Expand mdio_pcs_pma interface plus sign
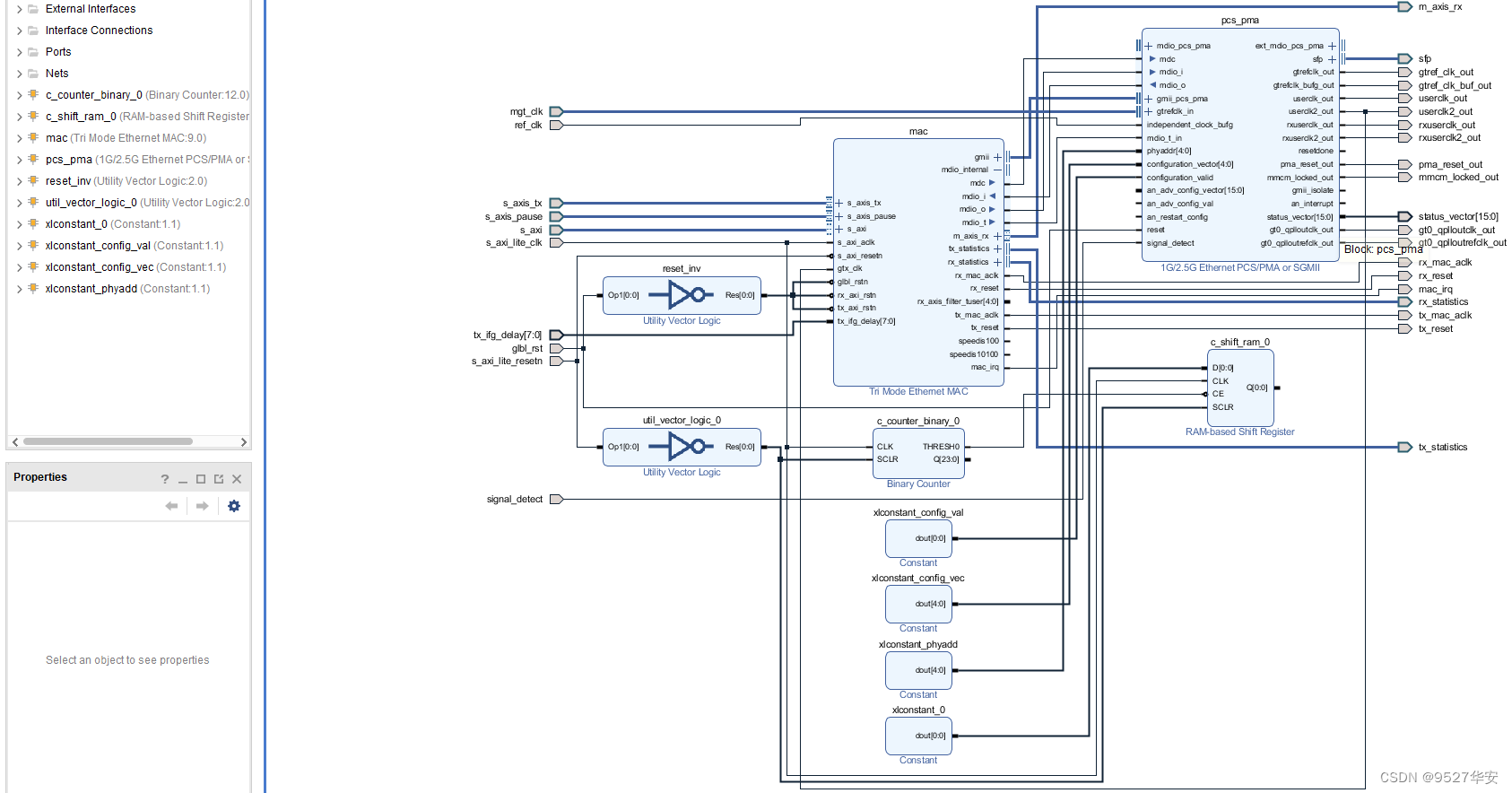The width and height of the screenshot is (1512, 793). 1149,46
